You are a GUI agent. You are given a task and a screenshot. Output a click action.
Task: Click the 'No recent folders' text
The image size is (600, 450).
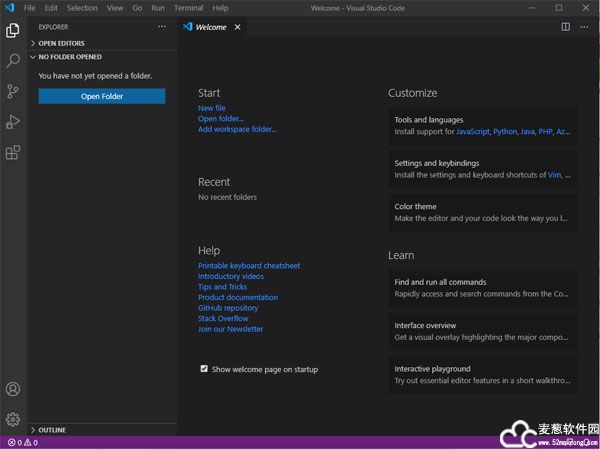(x=227, y=197)
